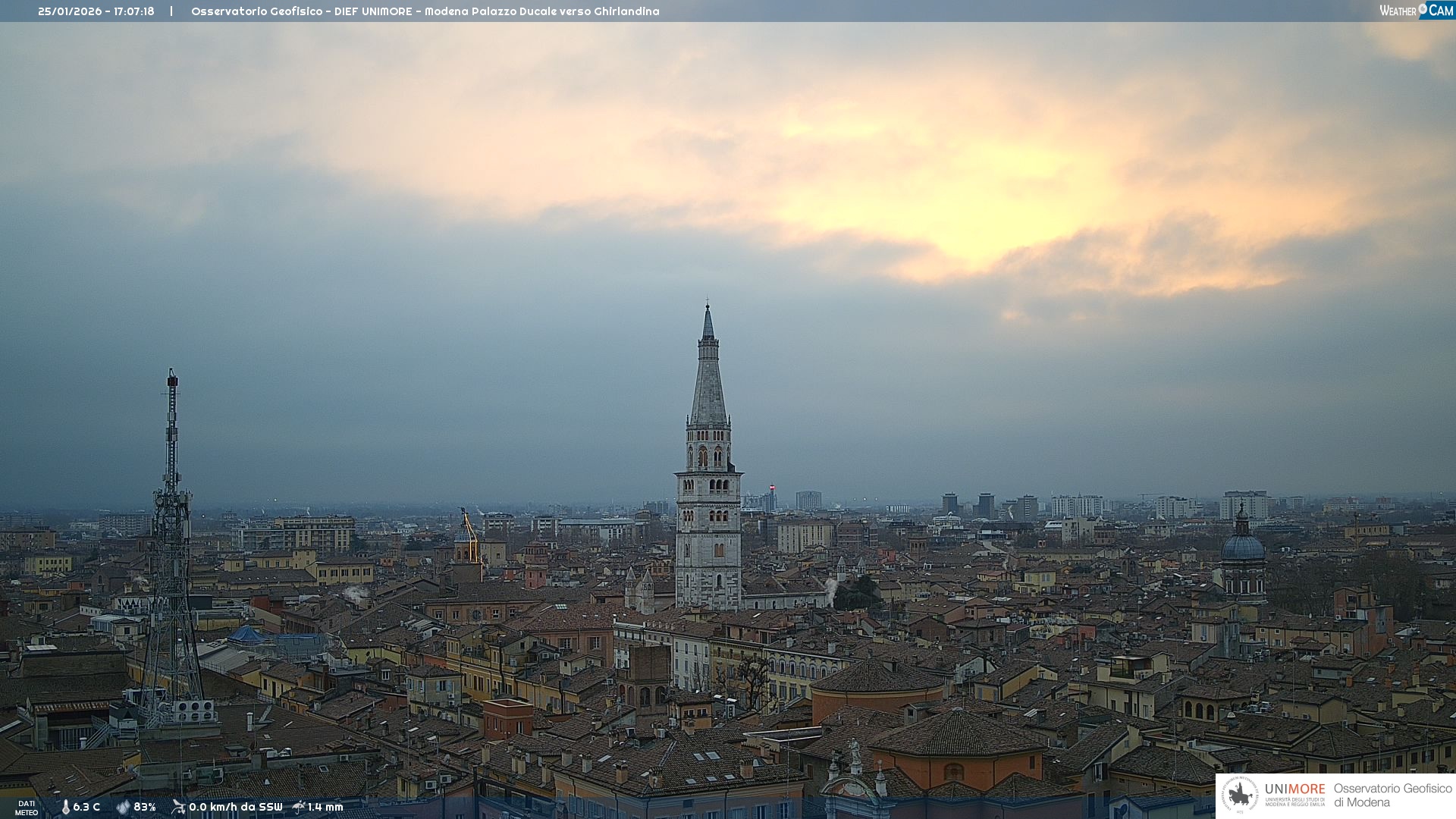The image size is (1456, 819).
Task: Click the DATI METEO label
Action: [27, 808]
